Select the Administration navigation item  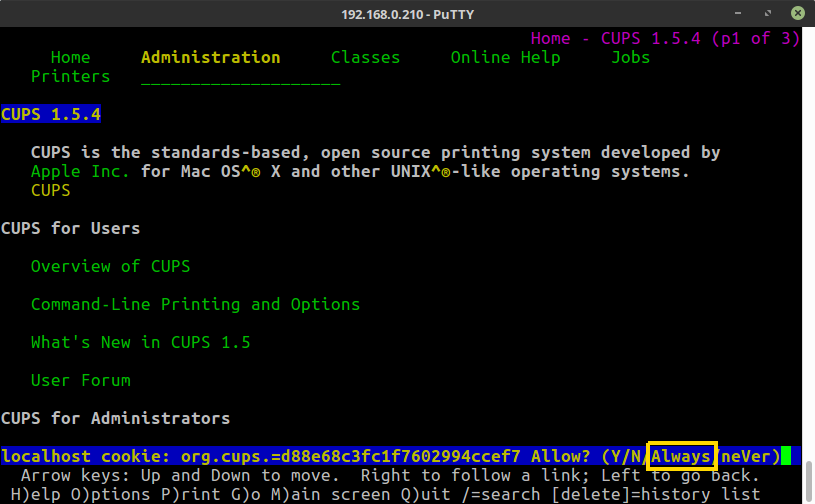click(210, 57)
